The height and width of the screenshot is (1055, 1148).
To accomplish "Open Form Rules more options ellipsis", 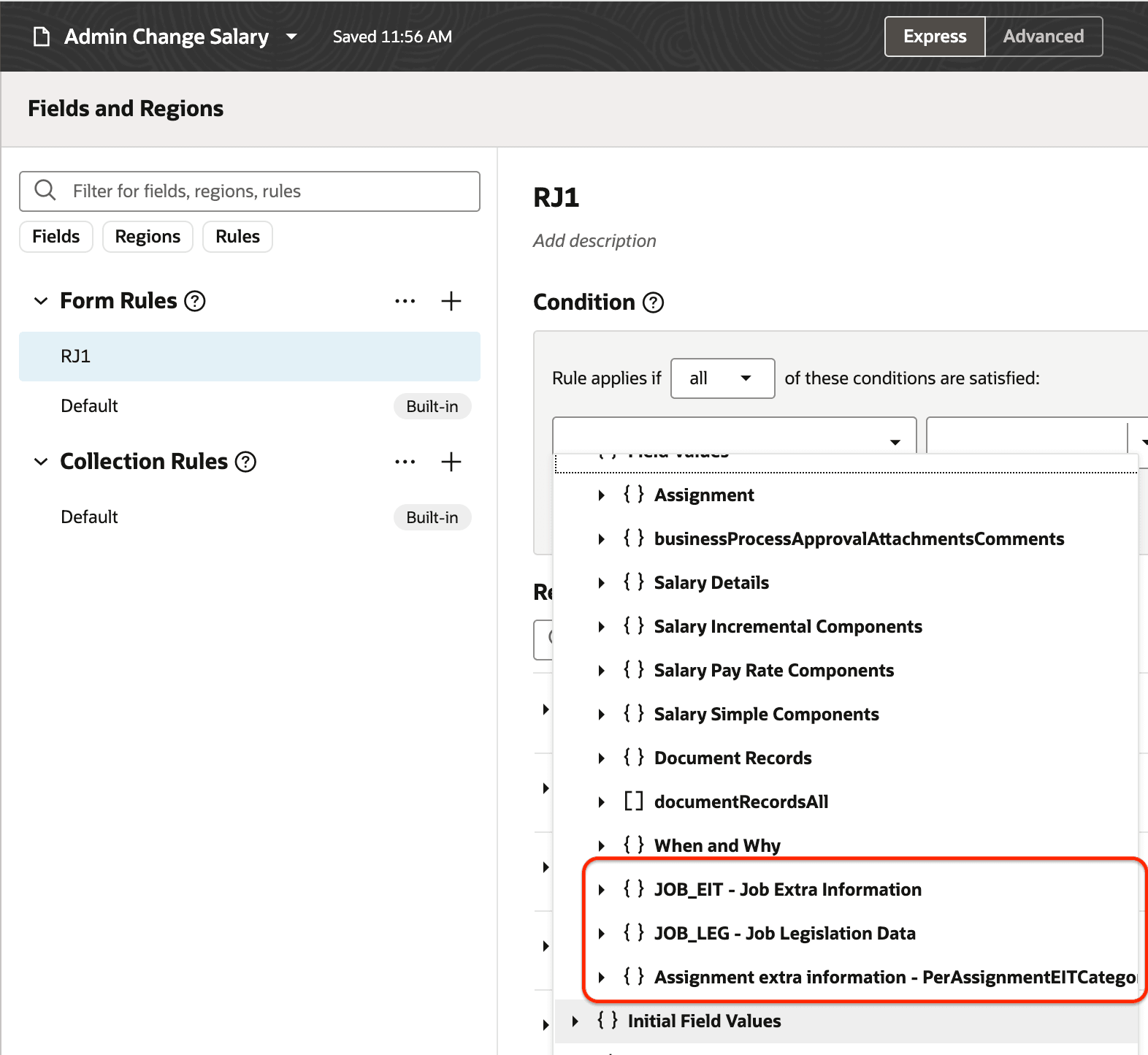I will (405, 301).
